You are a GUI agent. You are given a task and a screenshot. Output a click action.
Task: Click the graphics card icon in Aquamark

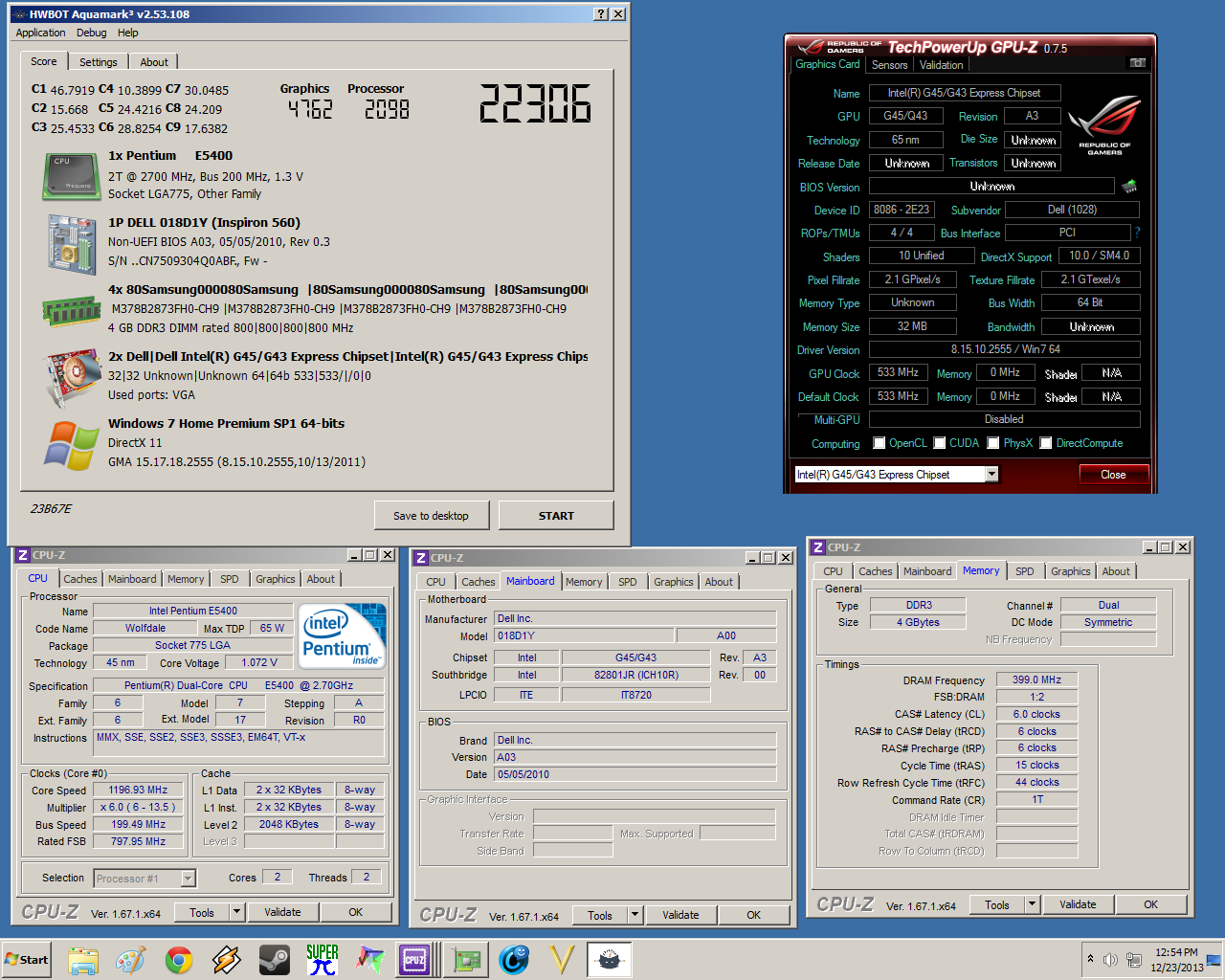click(x=72, y=377)
